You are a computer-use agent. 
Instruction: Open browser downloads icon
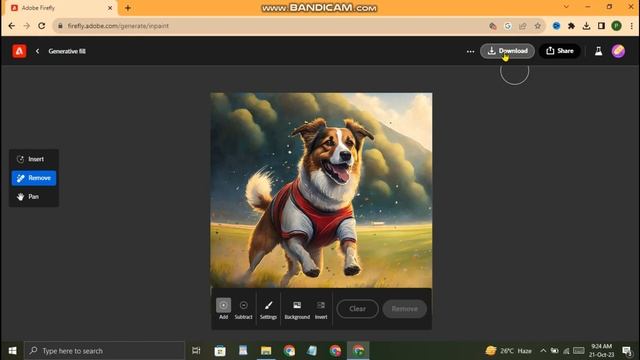587,26
